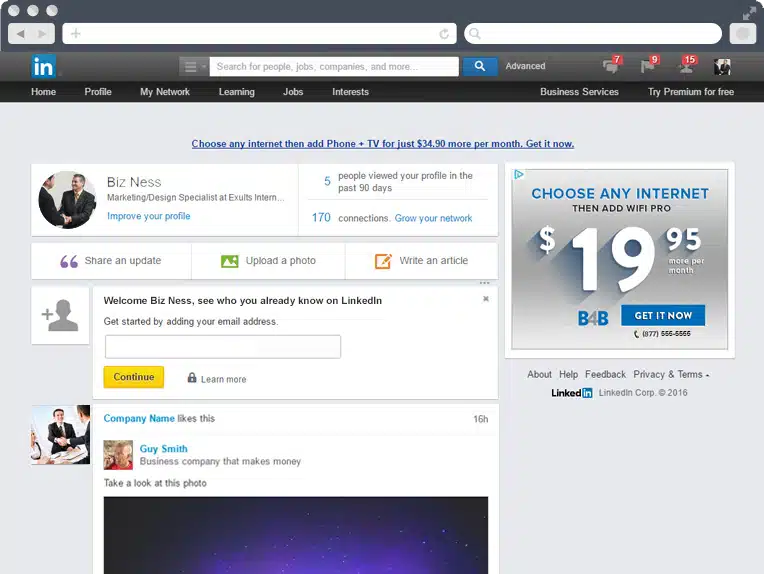The width and height of the screenshot is (764, 574).
Task: Open the top internet Phone + TV ad link
Action: point(382,144)
